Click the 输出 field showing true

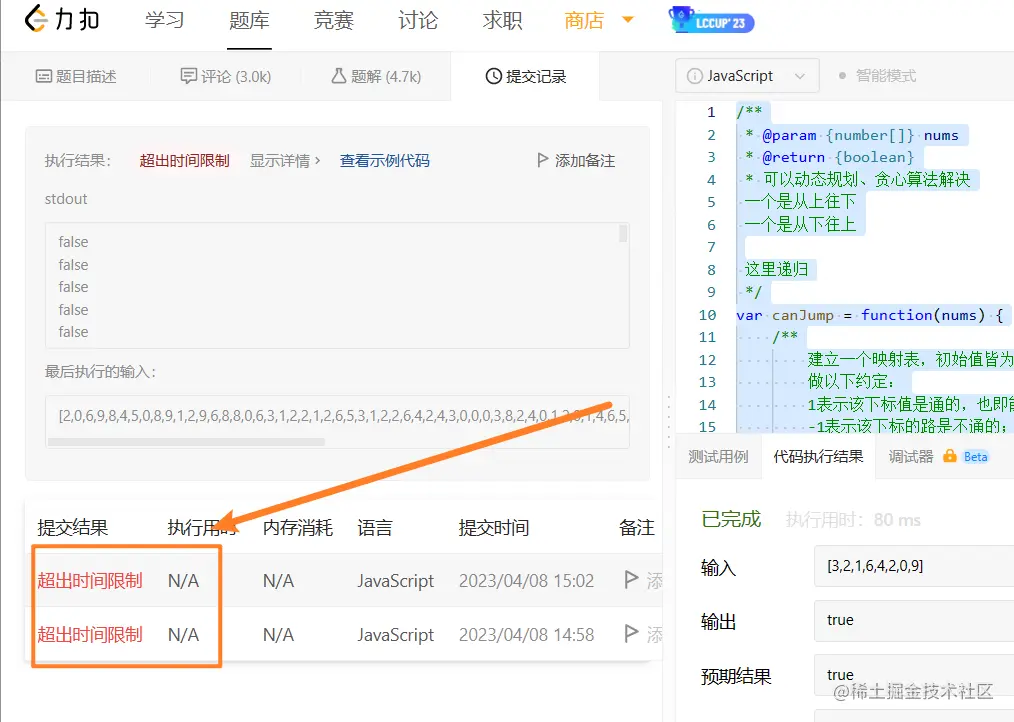(x=914, y=620)
